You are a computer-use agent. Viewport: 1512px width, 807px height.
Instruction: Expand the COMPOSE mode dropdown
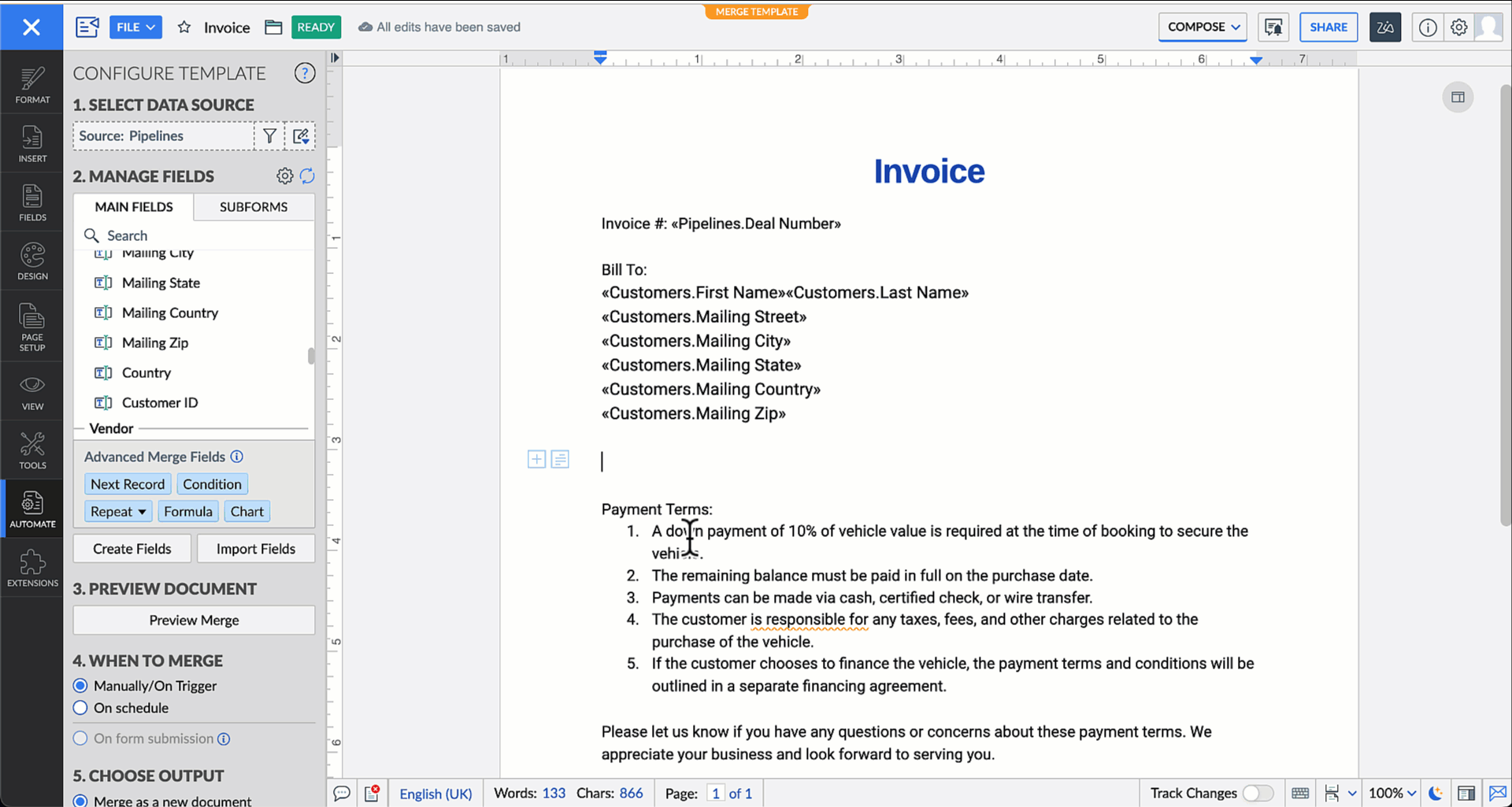(1203, 28)
